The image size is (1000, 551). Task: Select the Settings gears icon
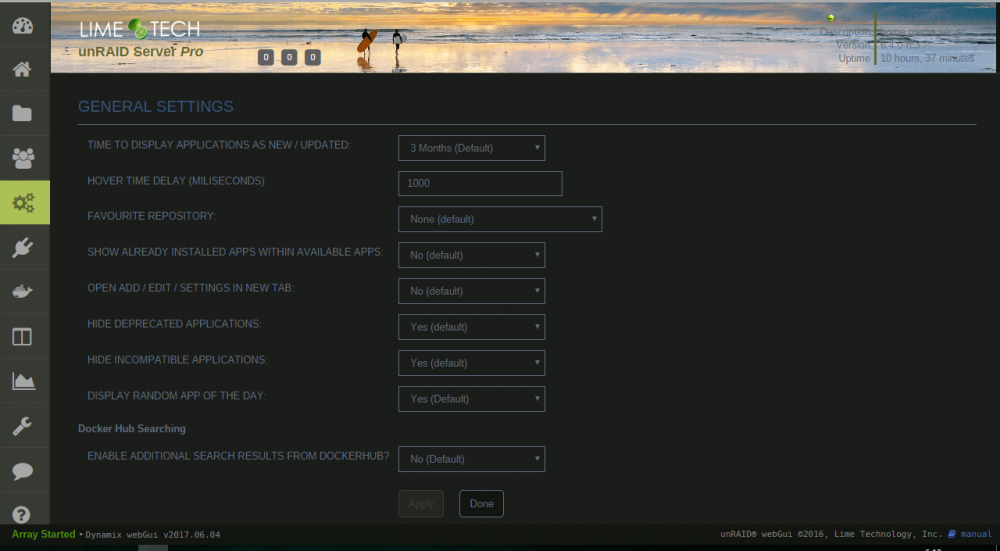click(x=24, y=203)
